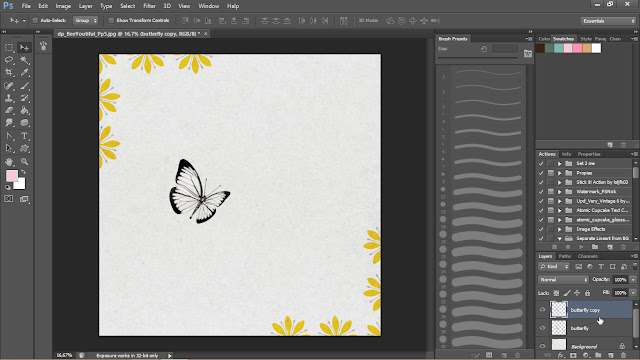
Task: Select the Zoom tool
Action: click(x=24, y=162)
